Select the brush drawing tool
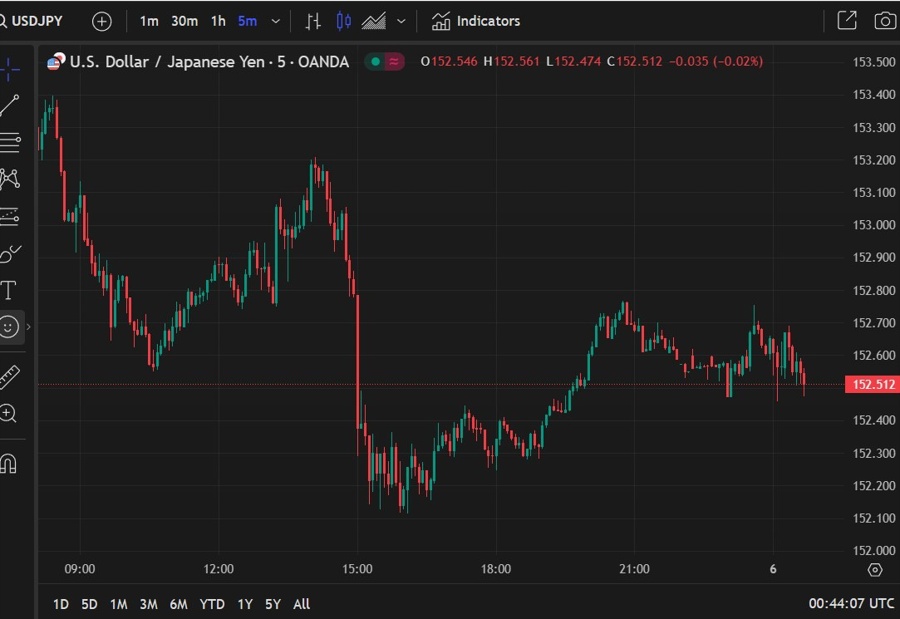Viewport: 900px width, 619px height. tap(10, 253)
